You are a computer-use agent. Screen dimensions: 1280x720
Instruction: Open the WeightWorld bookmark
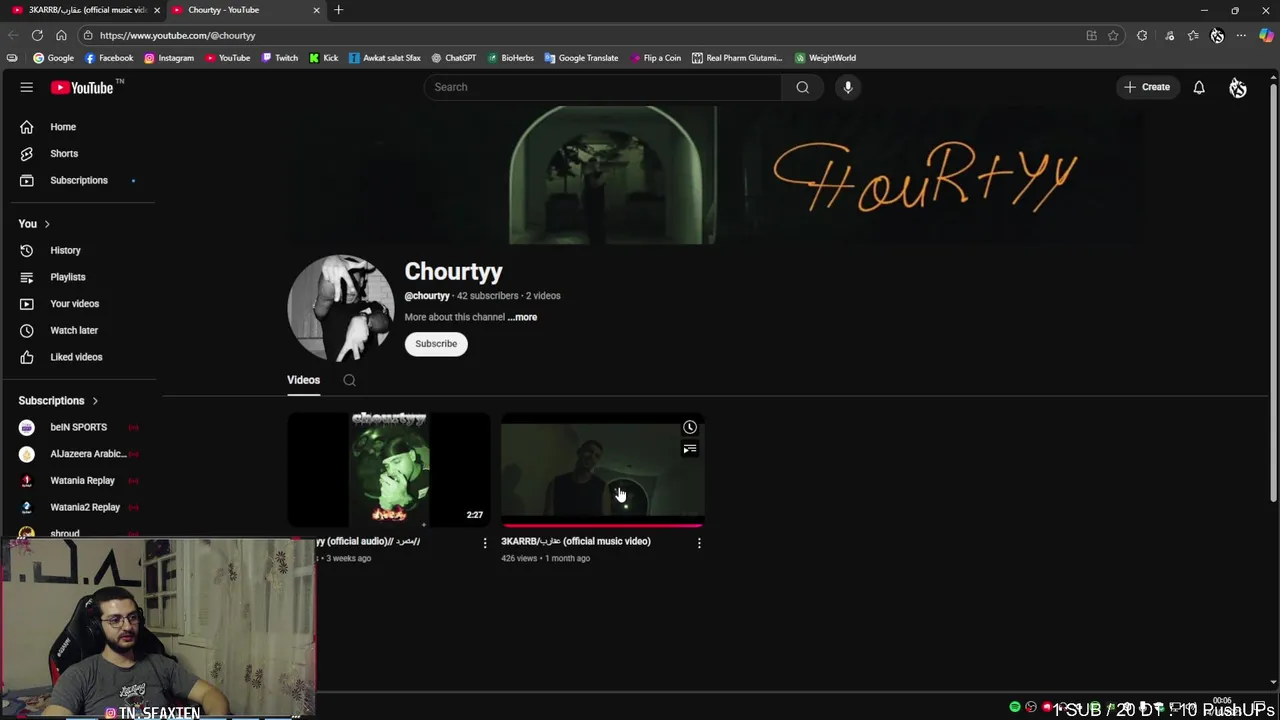[826, 58]
